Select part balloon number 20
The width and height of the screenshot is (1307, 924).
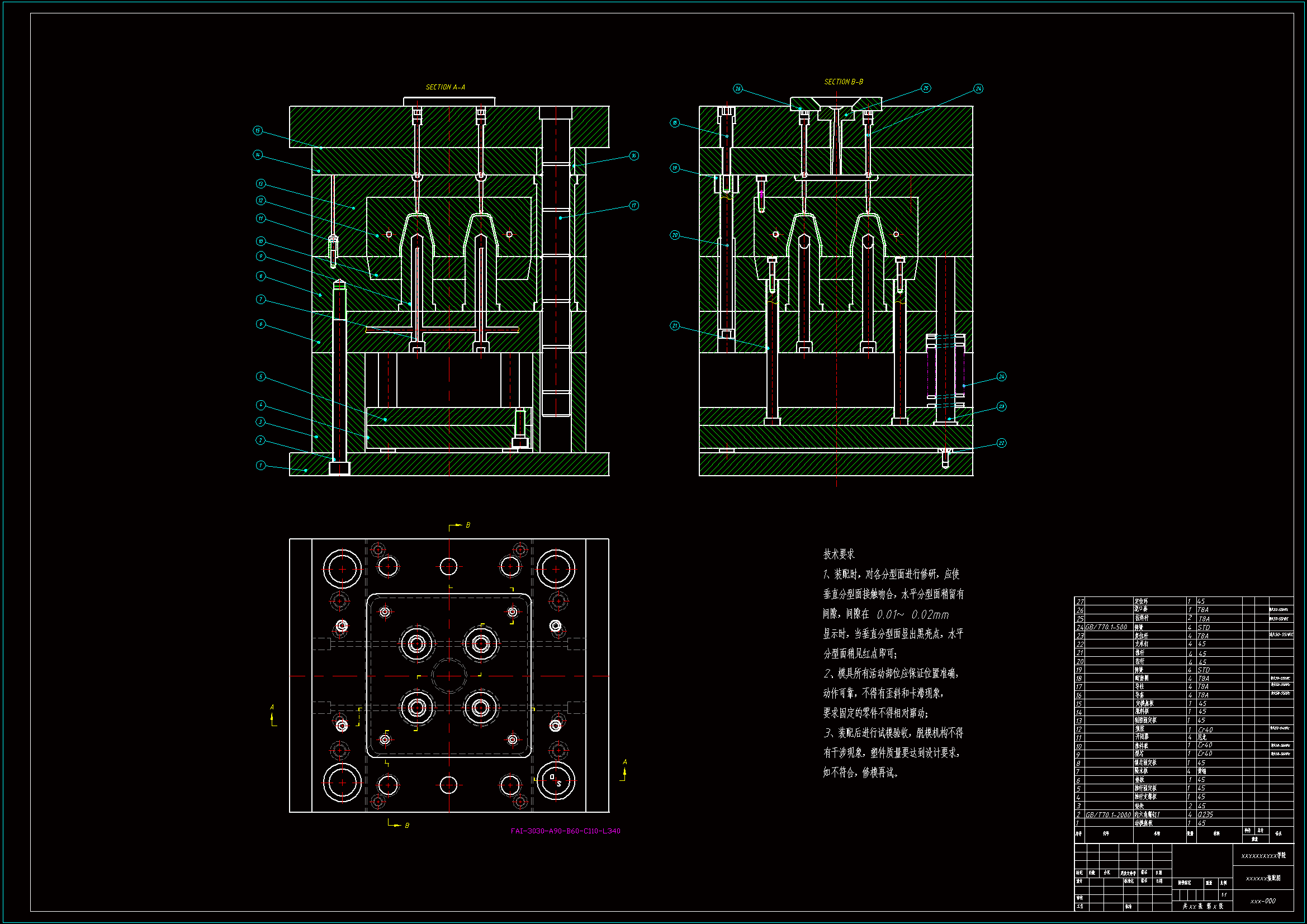675,235
